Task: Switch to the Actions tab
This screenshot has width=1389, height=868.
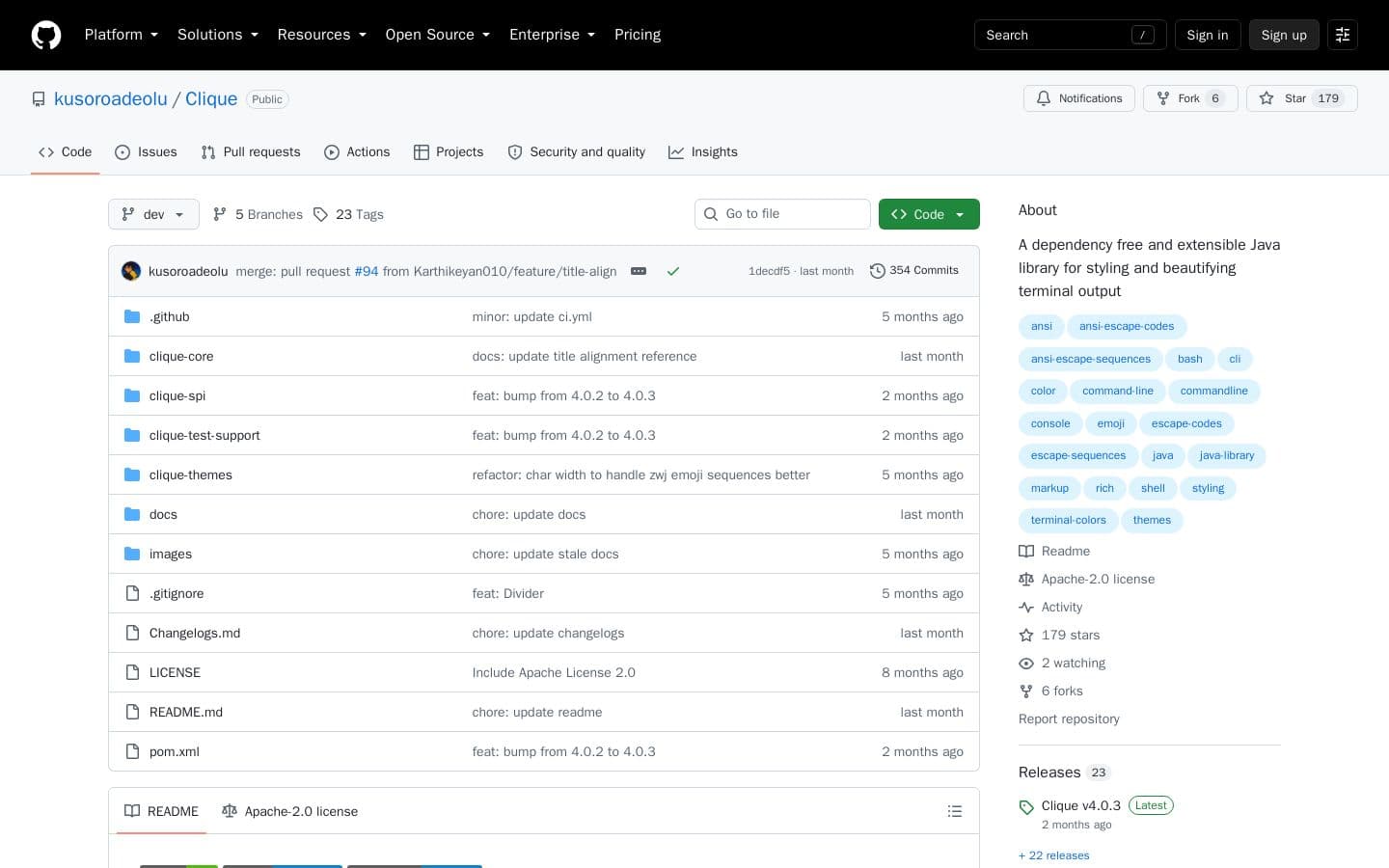Action: click(x=357, y=152)
